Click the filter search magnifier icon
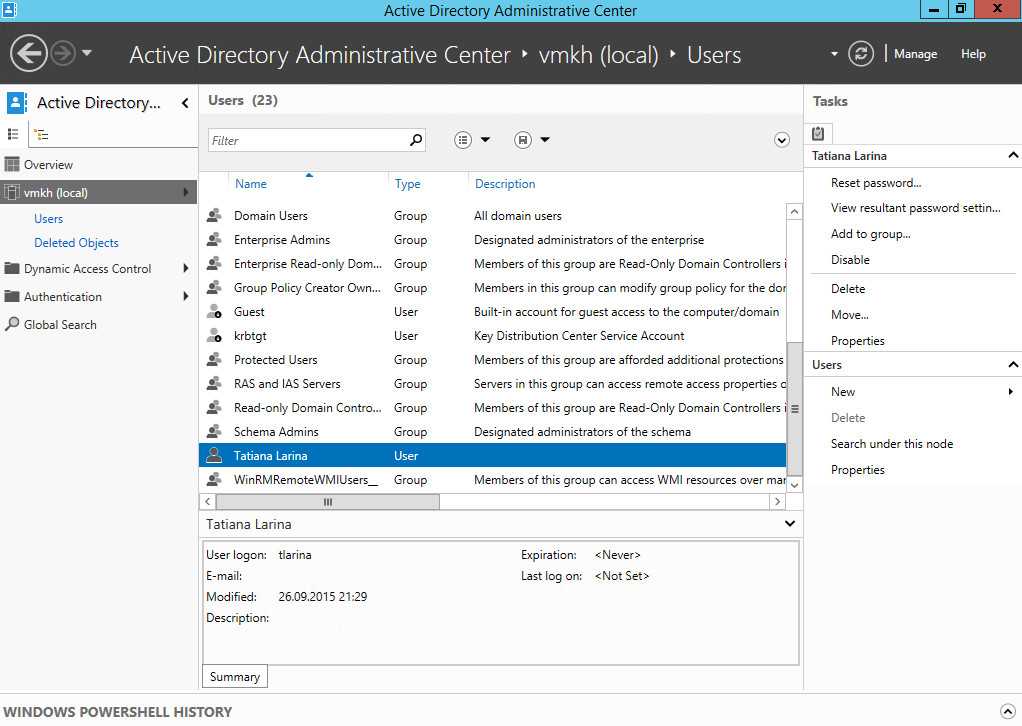The width and height of the screenshot is (1022, 726). point(416,139)
